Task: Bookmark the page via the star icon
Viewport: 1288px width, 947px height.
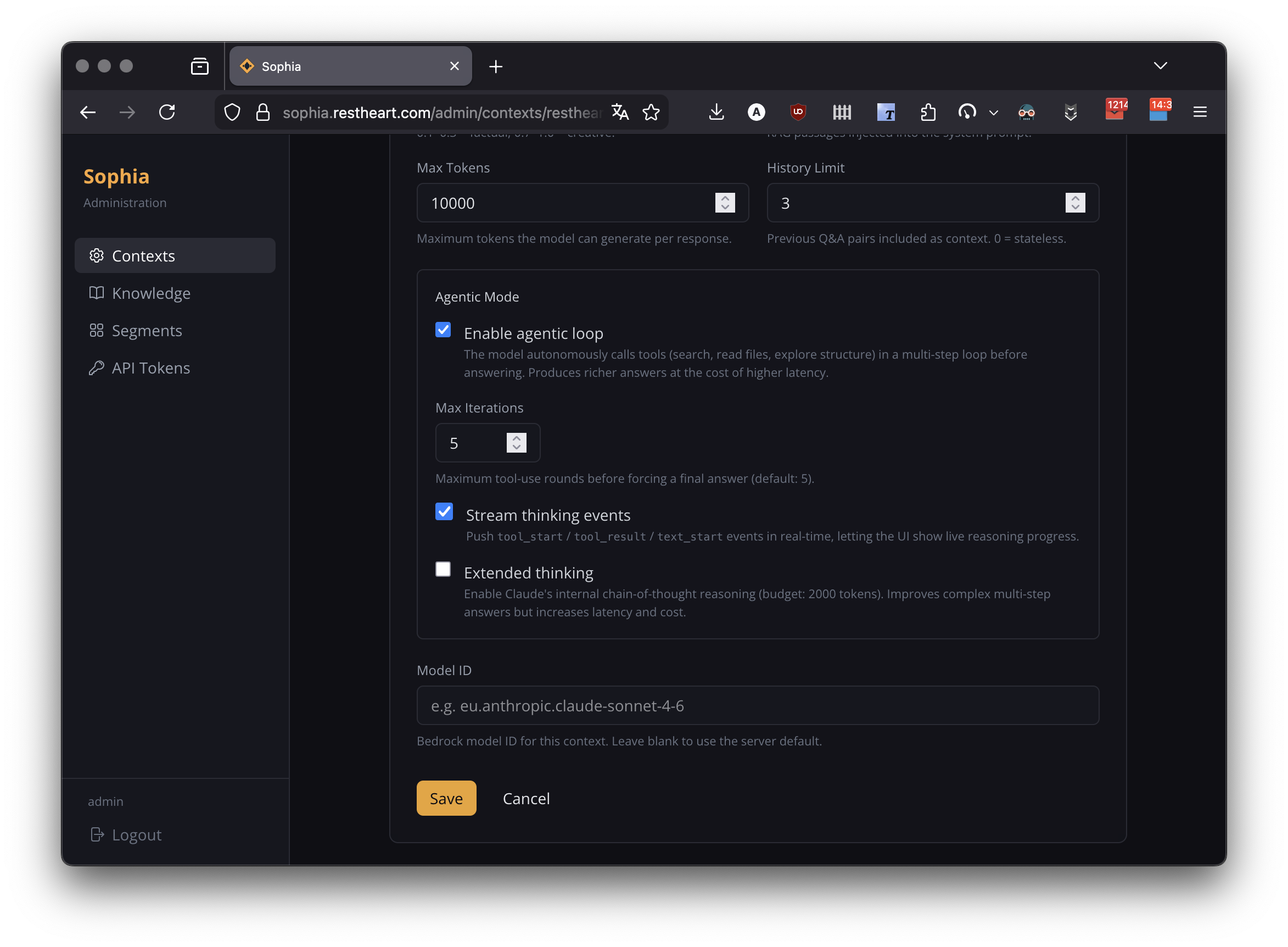Action: pos(652,113)
